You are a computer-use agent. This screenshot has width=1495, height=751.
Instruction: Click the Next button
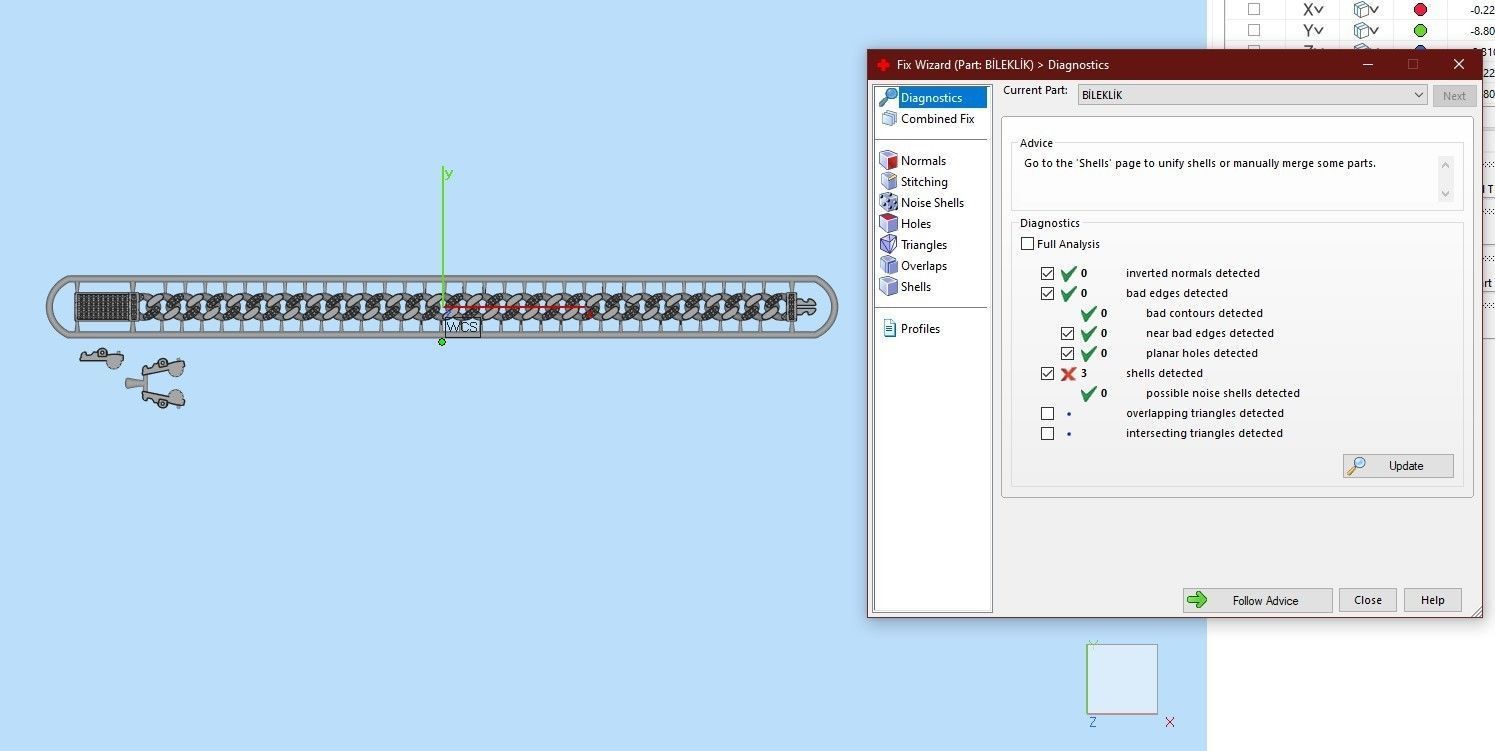click(x=1454, y=96)
